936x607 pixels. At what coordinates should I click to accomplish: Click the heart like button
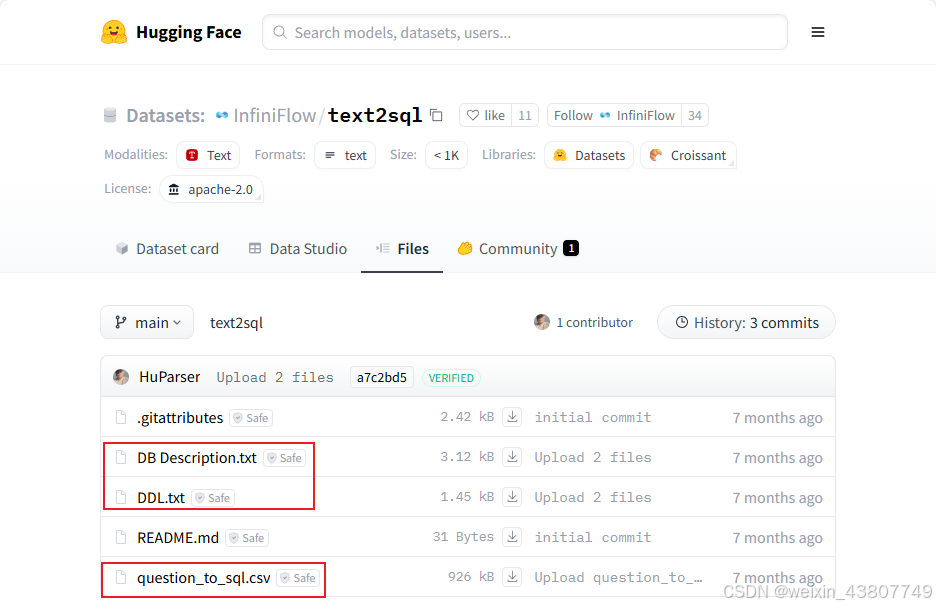click(x=485, y=115)
